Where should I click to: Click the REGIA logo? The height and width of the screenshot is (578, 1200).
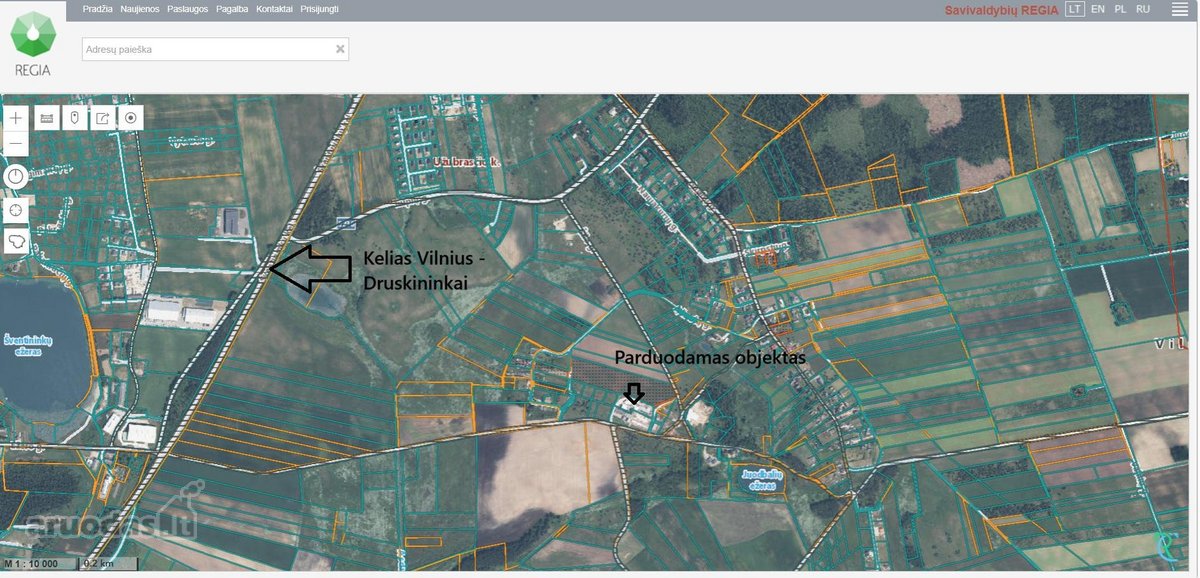click(32, 44)
